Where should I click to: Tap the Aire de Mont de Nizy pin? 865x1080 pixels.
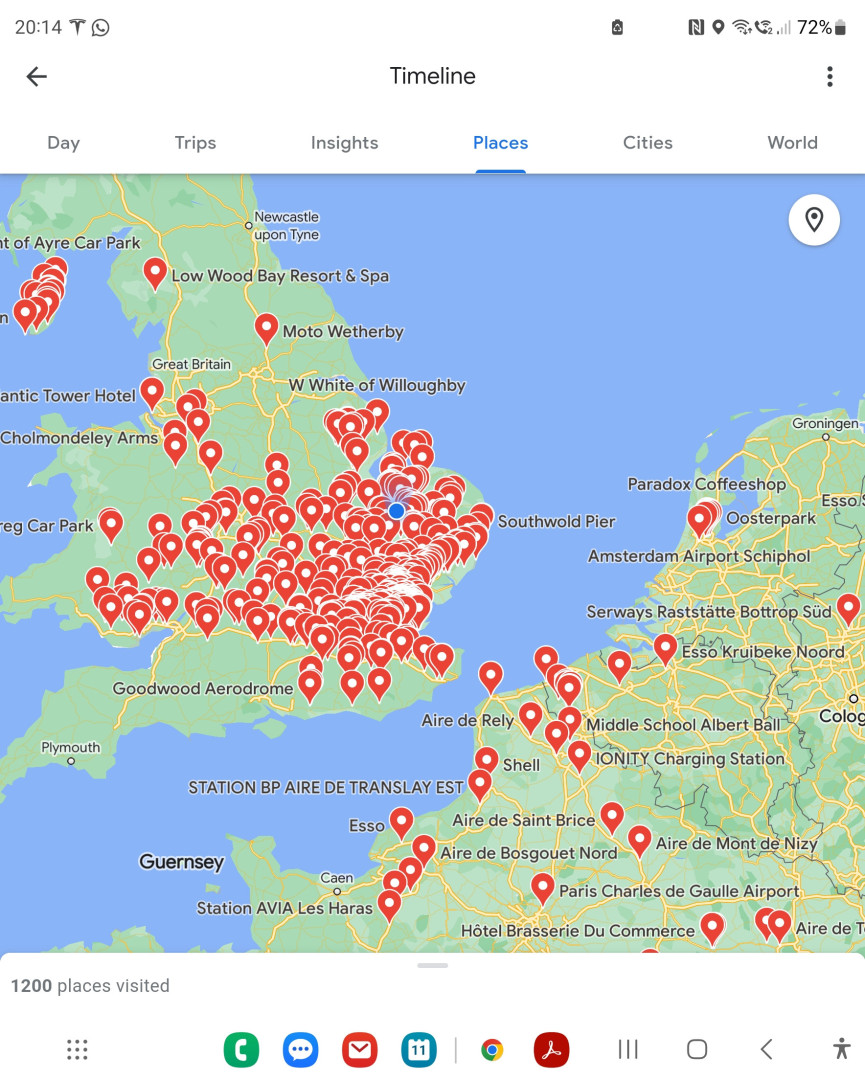click(x=640, y=840)
